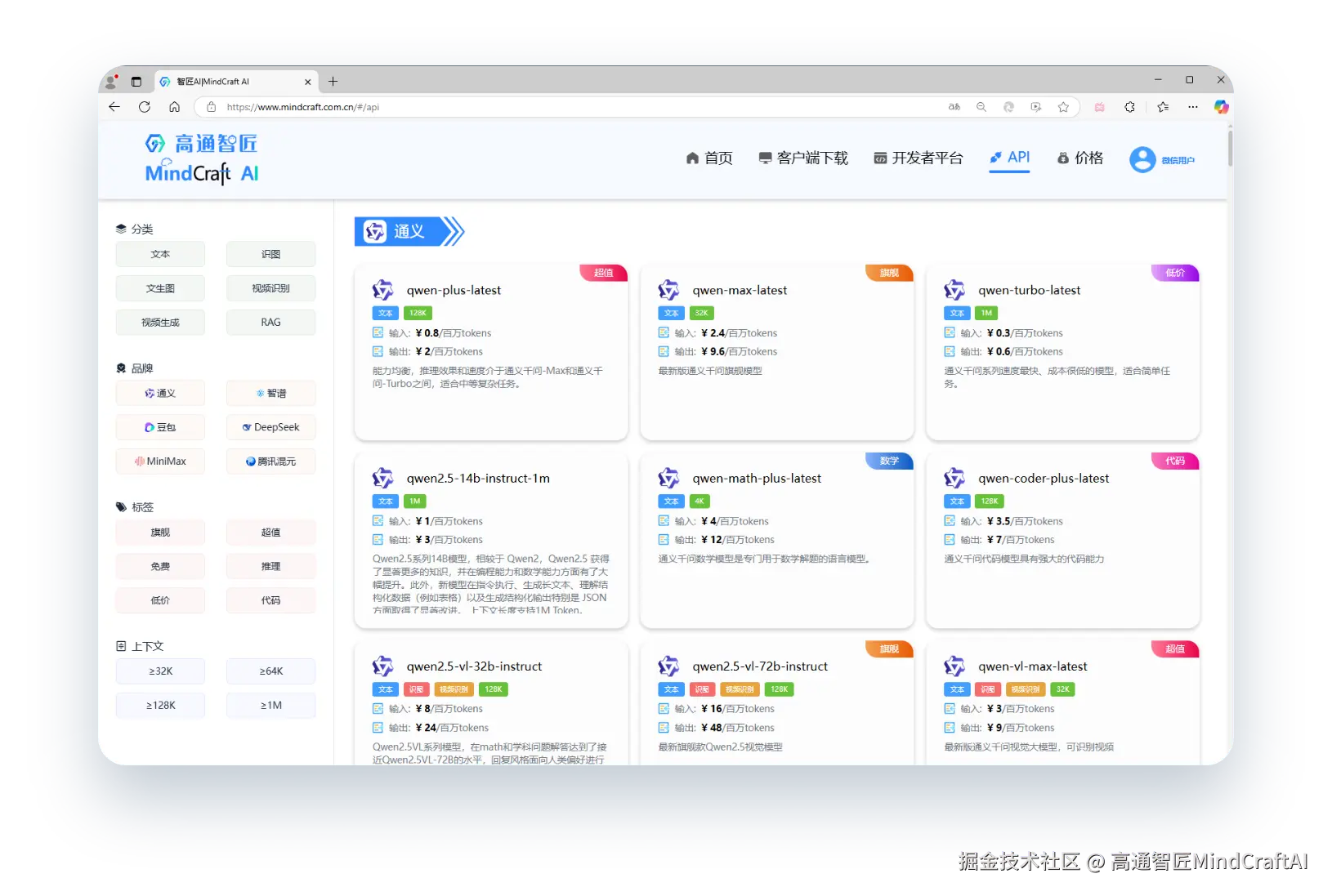The width and height of the screenshot is (1332, 896).
Task: Click qwen-coder-plus-latest model logo icon
Action: (954, 478)
